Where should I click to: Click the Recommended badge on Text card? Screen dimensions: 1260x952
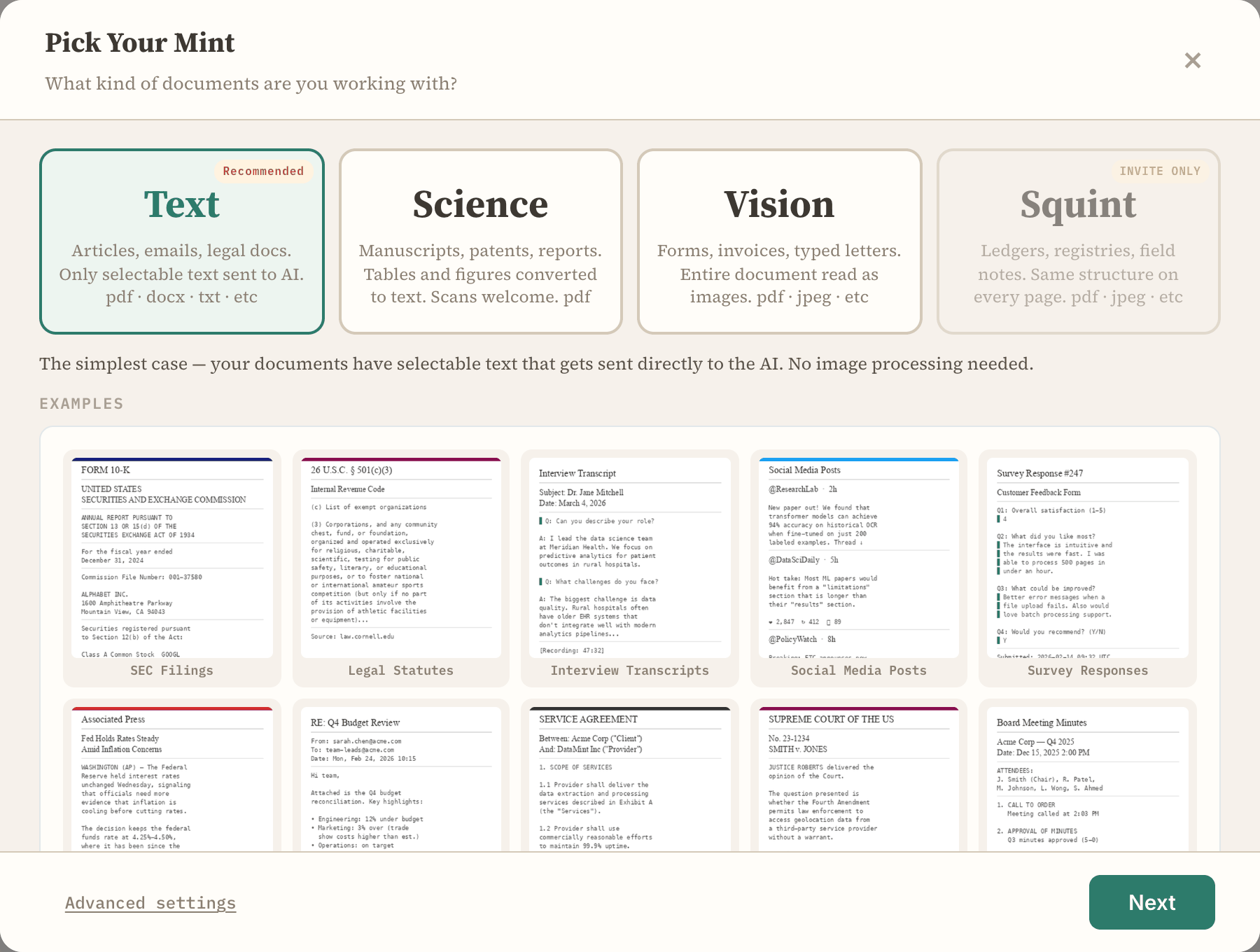point(263,171)
